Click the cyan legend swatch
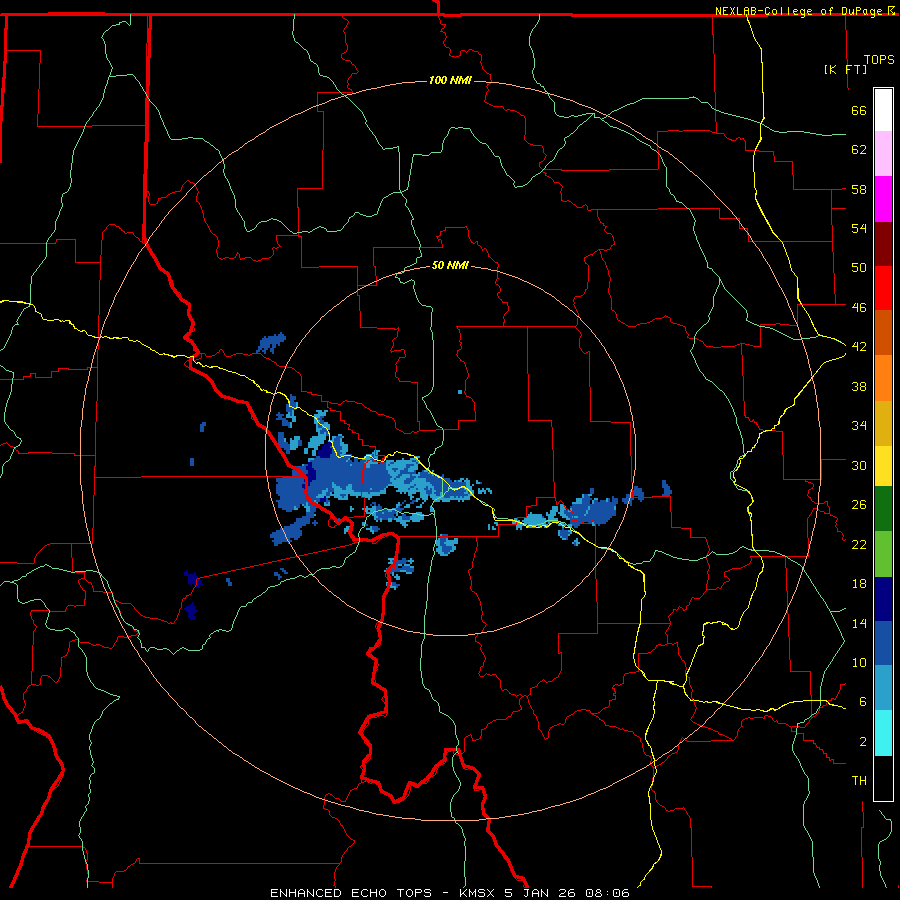The height and width of the screenshot is (900, 900). pos(883,733)
